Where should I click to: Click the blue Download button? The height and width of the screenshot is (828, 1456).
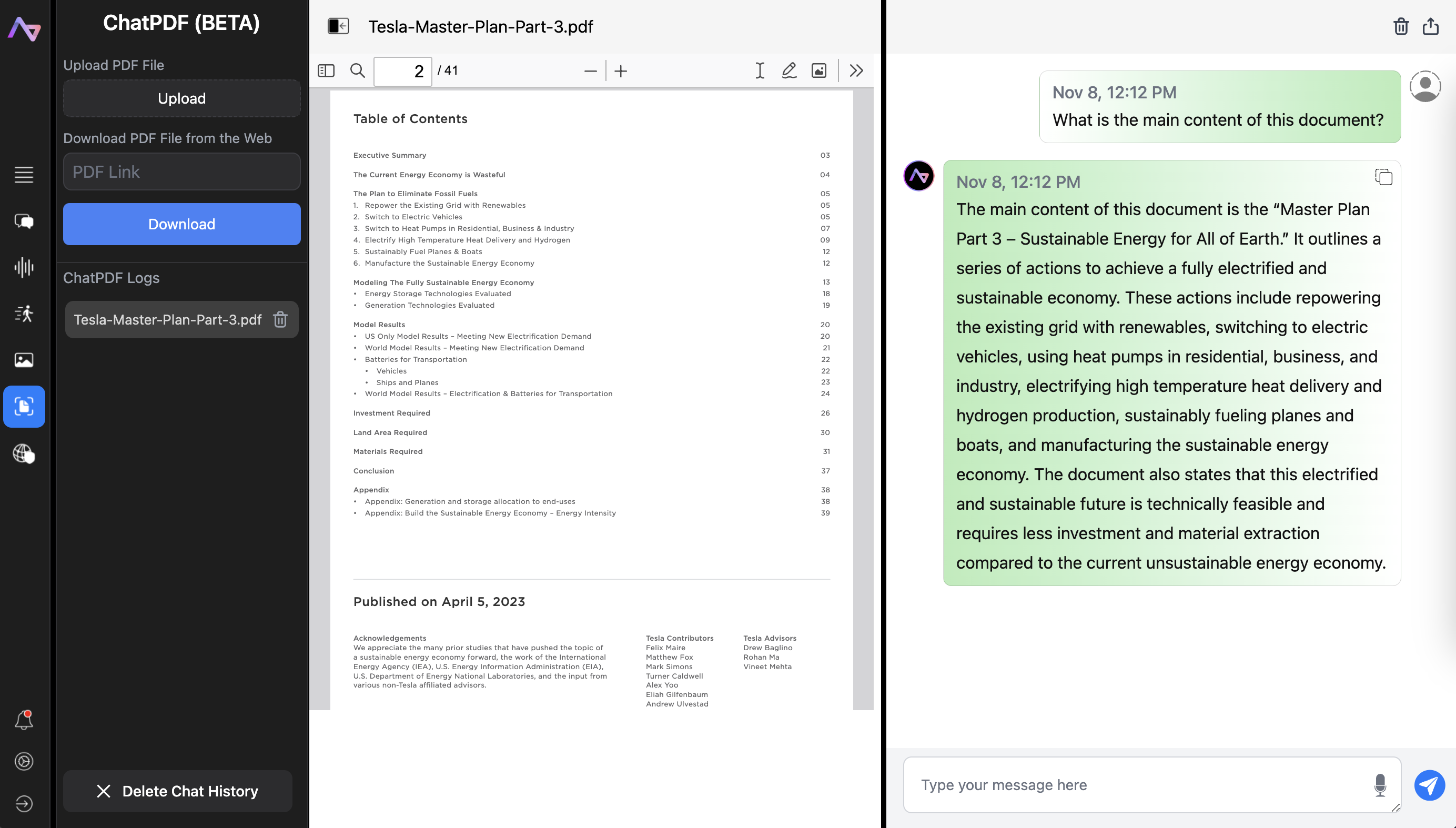(181, 224)
